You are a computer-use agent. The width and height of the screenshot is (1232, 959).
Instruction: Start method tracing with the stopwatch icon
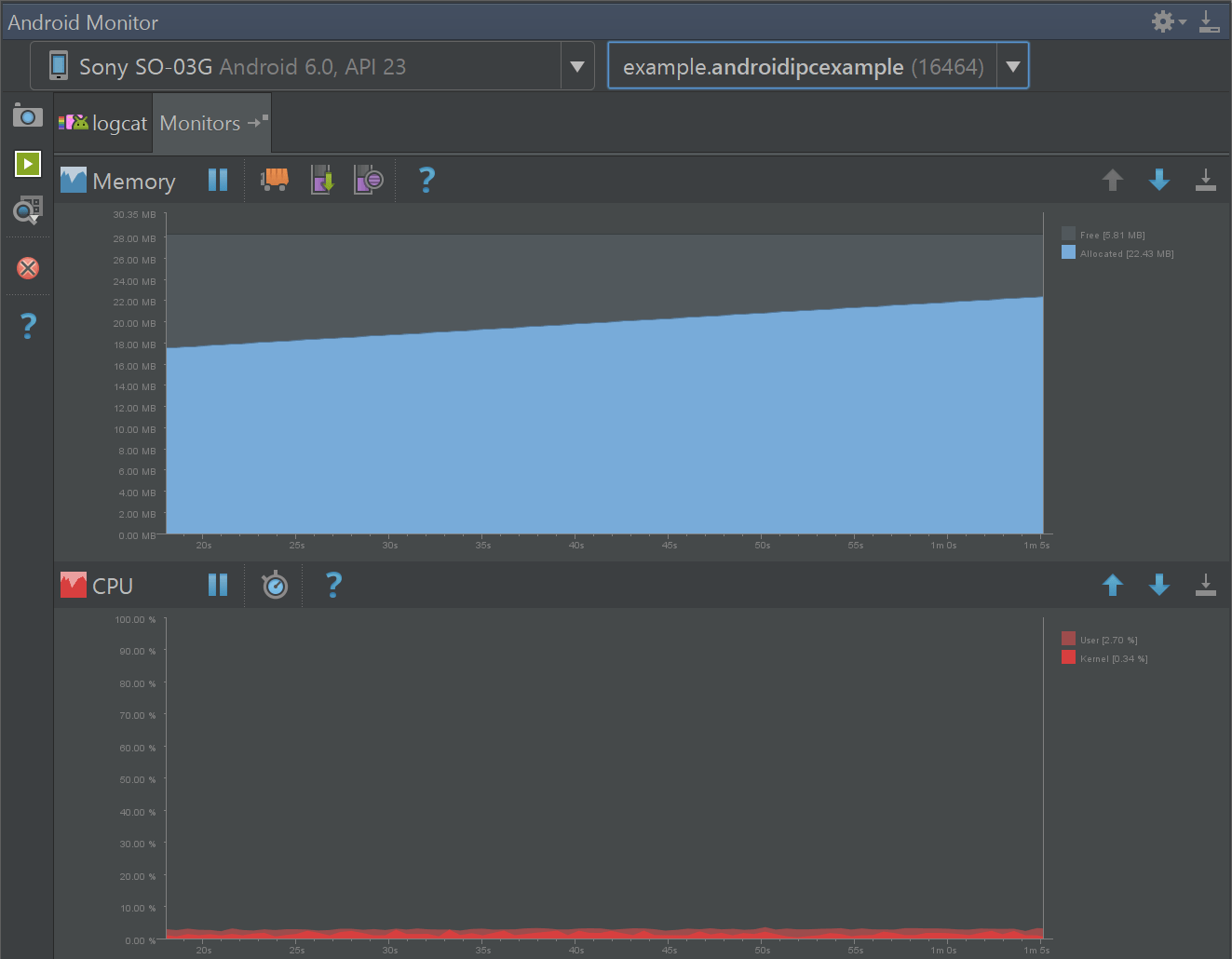tap(275, 585)
